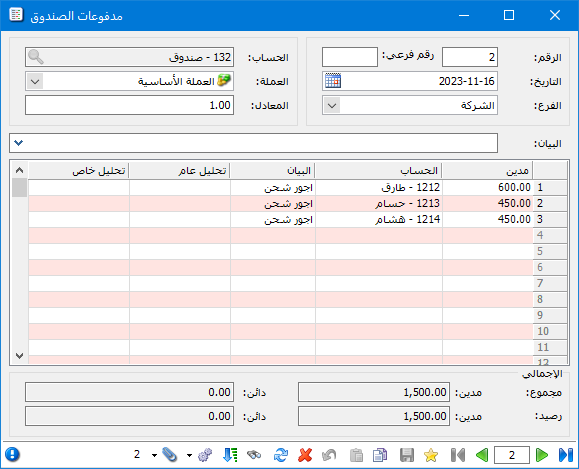579x469 pixels.
Task: Go to next record with green arrow
Action: pos(542,455)
